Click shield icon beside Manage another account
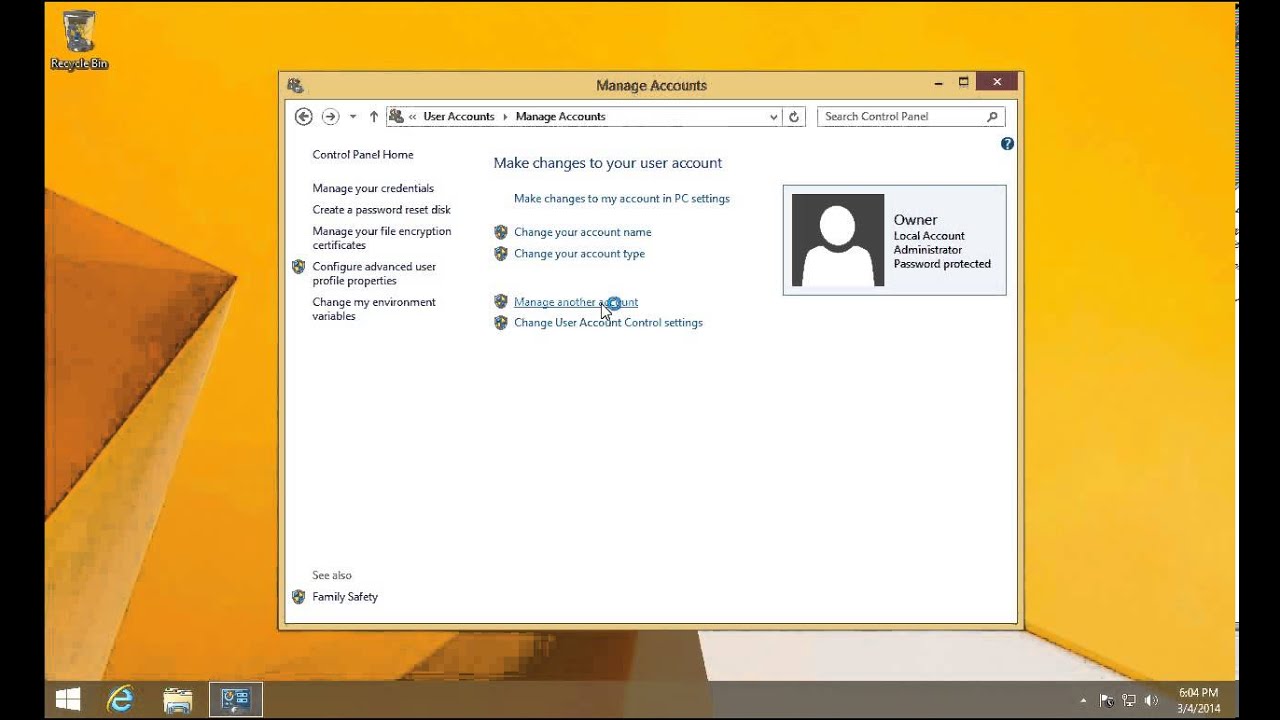 pos(501,301)
